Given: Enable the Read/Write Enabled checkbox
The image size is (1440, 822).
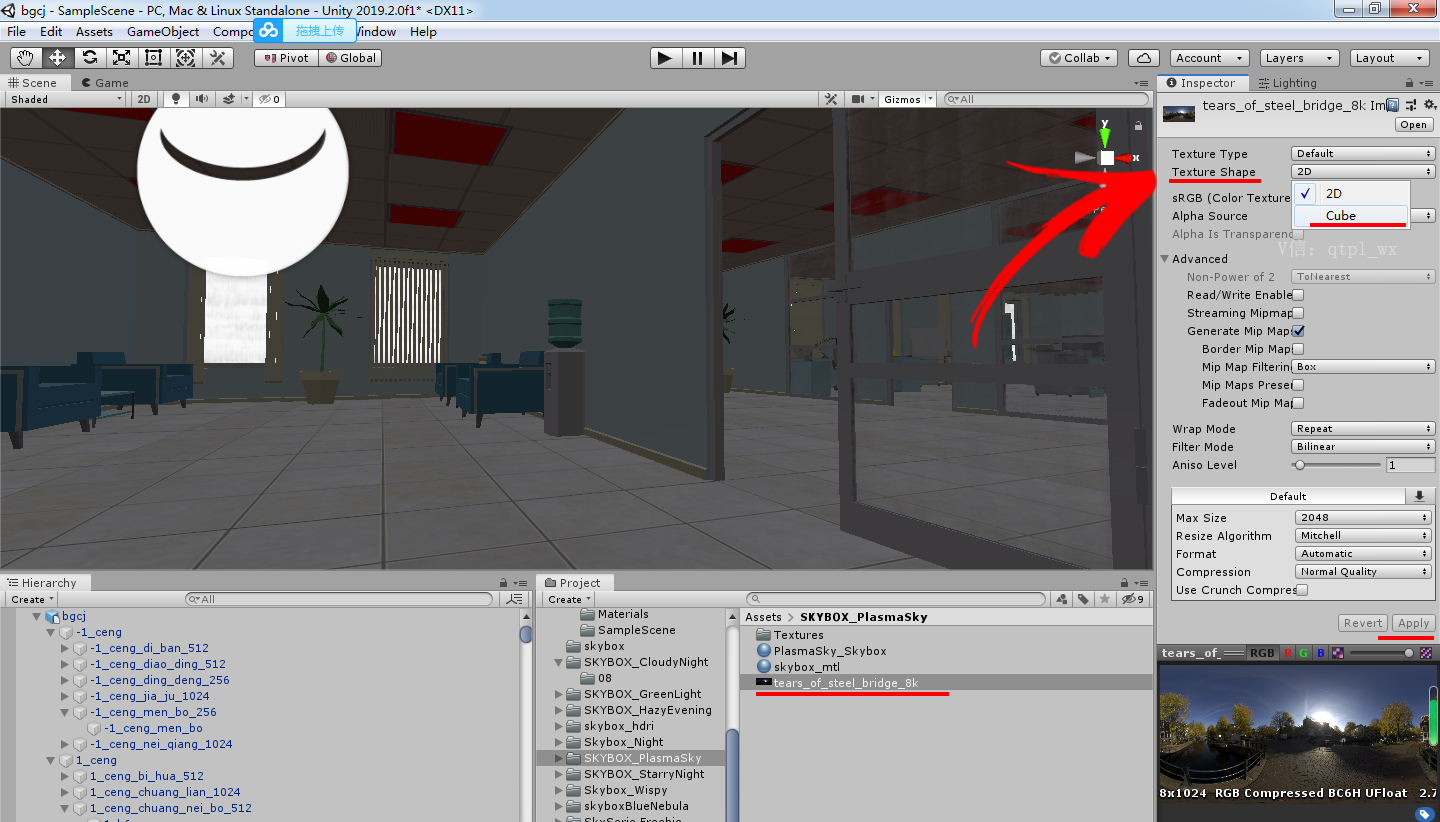Looking at the screenshot, I should [1298, 295].
